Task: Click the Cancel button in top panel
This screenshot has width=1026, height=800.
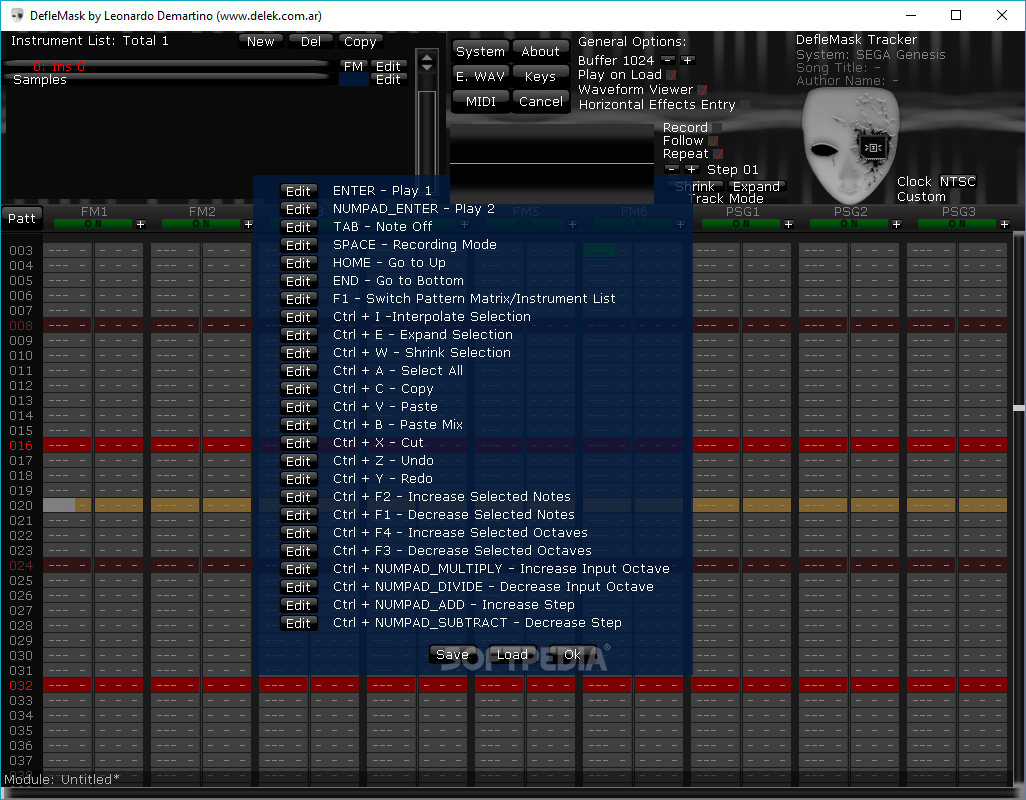Action: [540, 101]
